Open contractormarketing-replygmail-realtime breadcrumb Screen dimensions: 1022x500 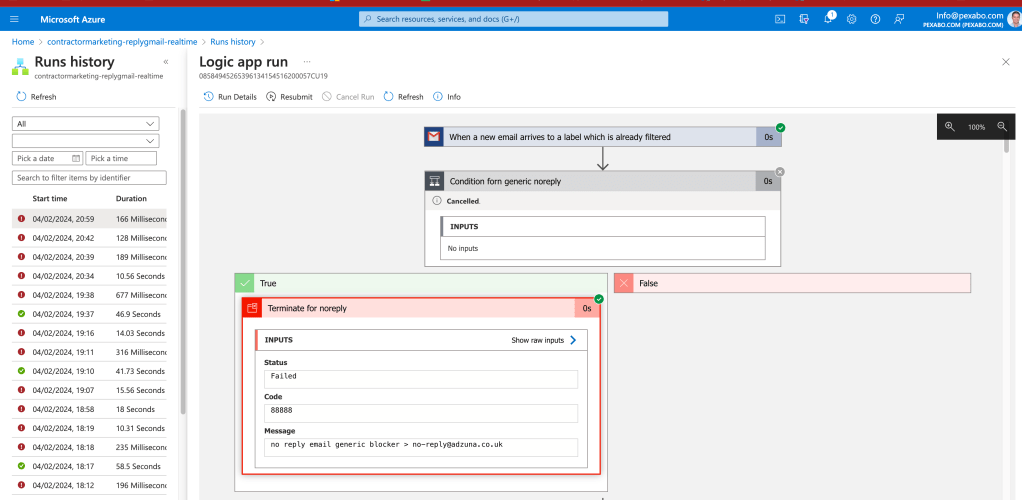tap(123, 42)
